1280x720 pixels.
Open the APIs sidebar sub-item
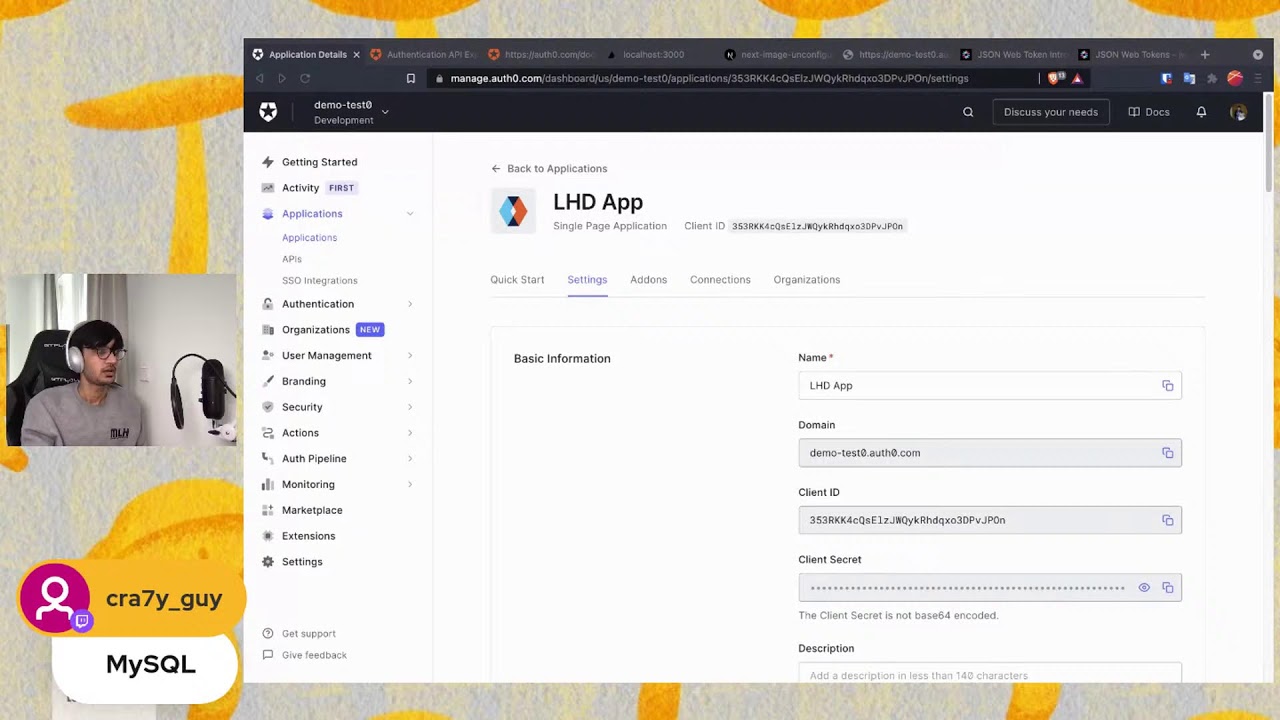291,259
